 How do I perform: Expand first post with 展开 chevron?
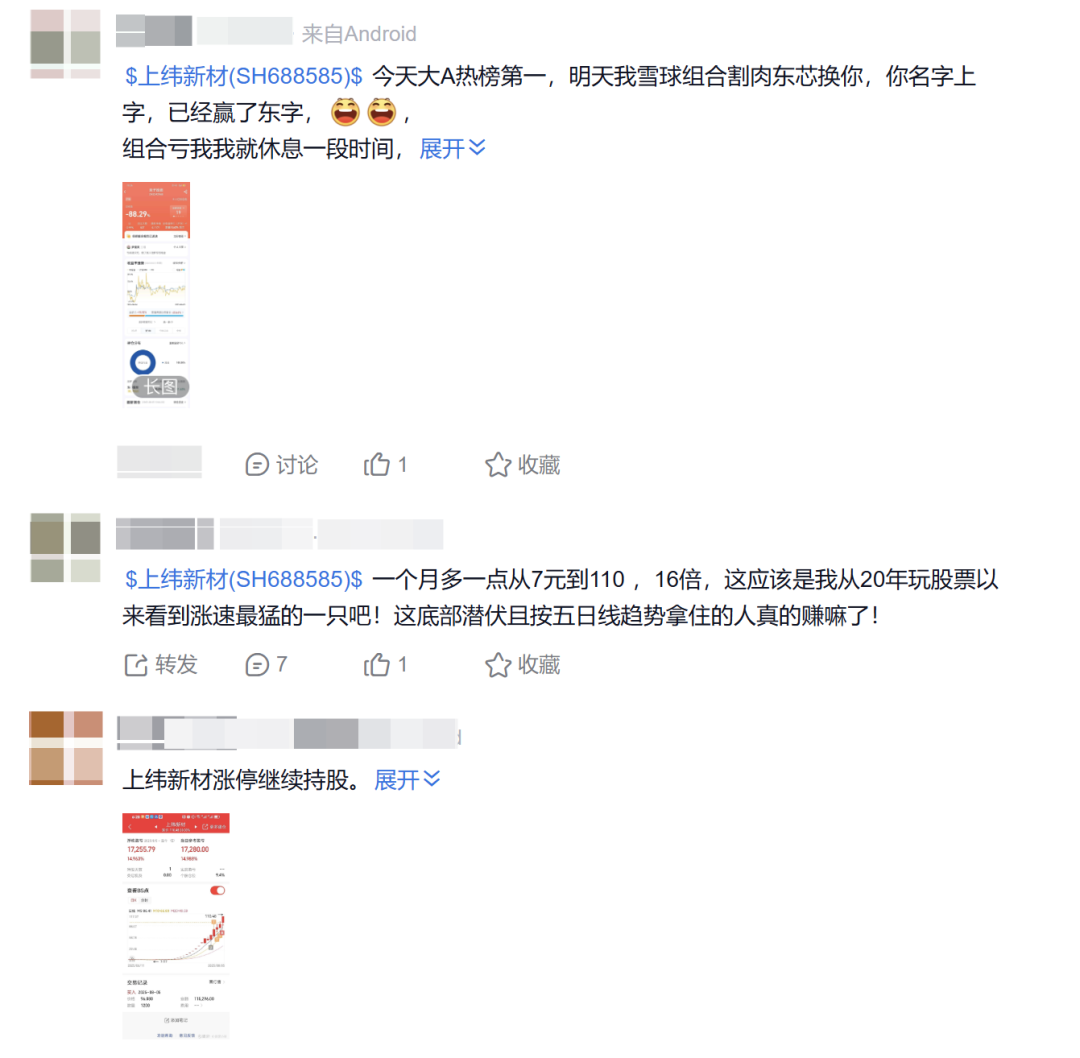[x=453, y=148]
